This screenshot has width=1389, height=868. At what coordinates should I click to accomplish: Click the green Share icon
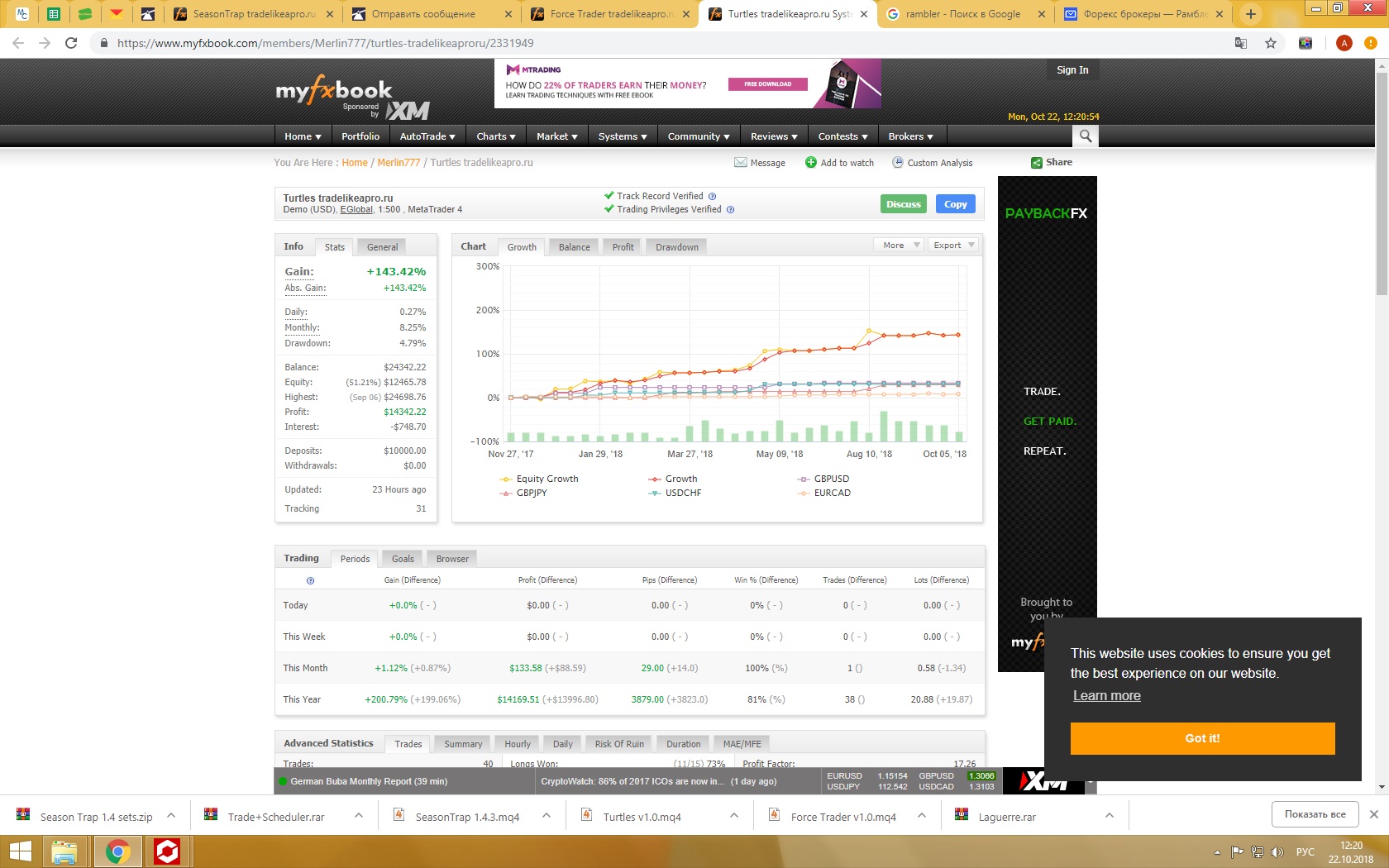tap(1037, 163)
